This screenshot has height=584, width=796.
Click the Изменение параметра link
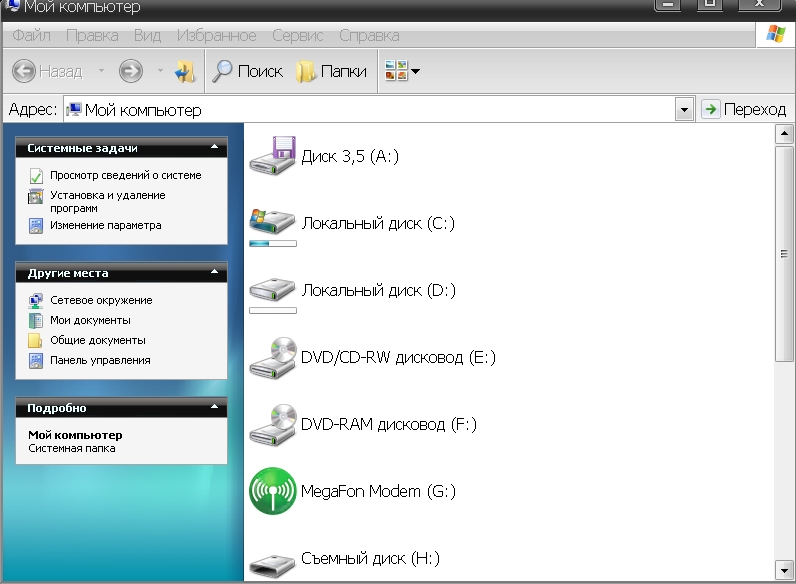106,225
